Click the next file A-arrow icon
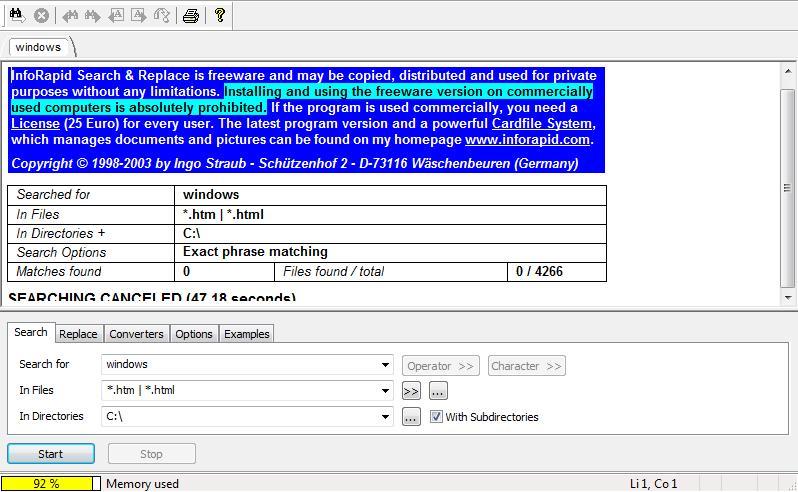 [x=138, y=16]
